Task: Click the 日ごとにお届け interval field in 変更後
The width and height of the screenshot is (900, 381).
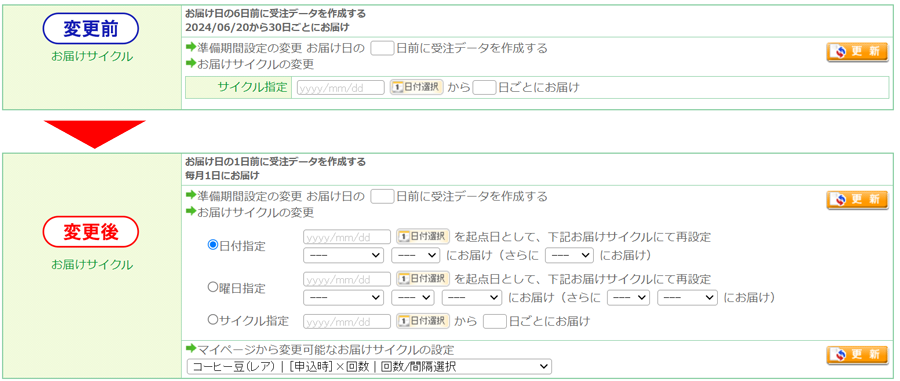Action: pyautogui.click(x=495, y=321)
